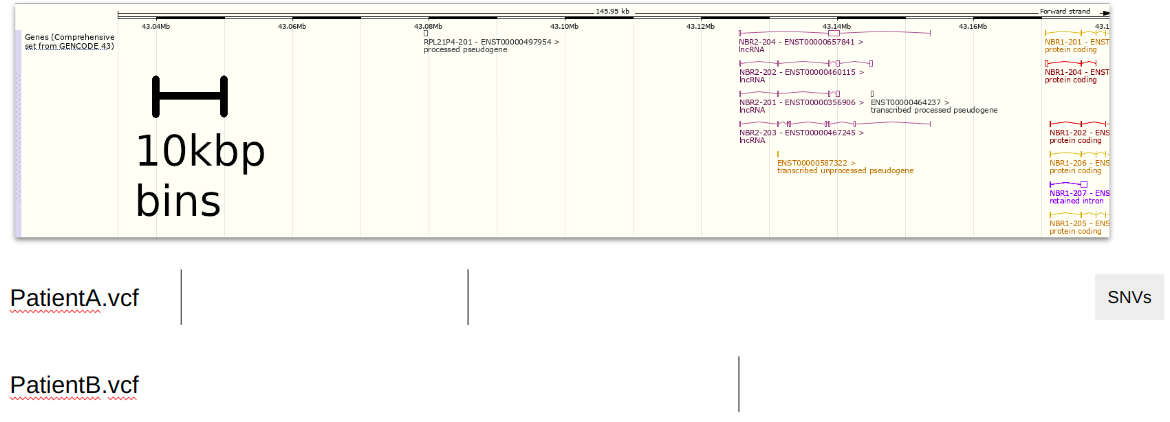Click the Forward strand arrow

click(1104, 12)
